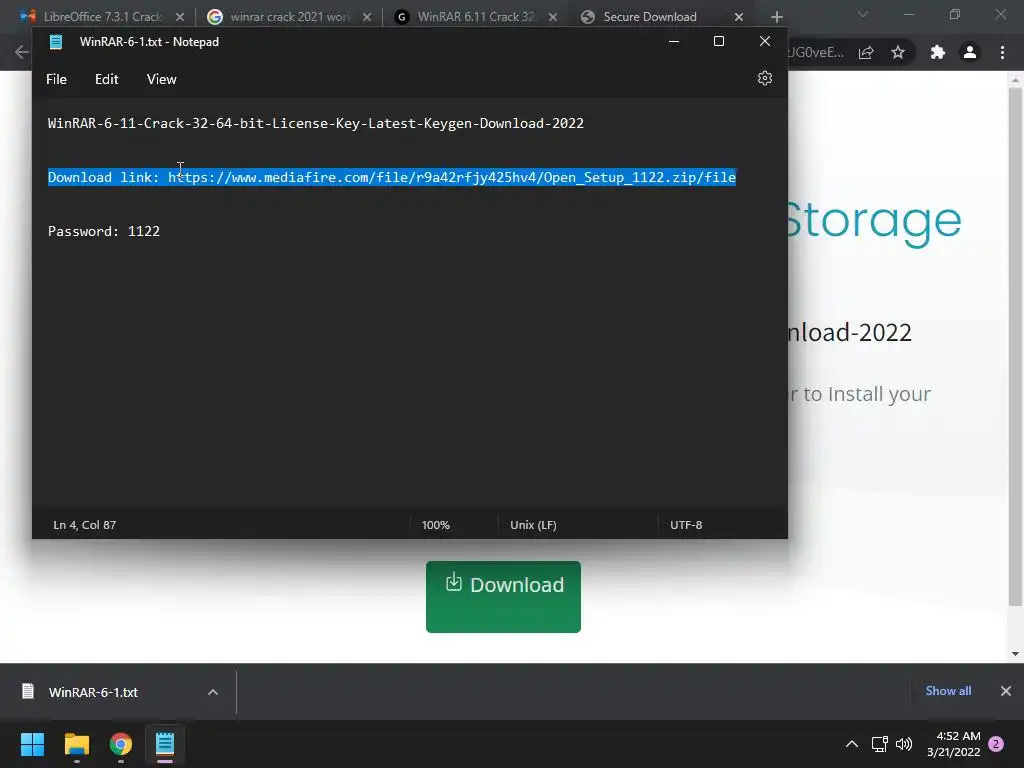Click zoom level 100% in status bar

click(436, 525)
